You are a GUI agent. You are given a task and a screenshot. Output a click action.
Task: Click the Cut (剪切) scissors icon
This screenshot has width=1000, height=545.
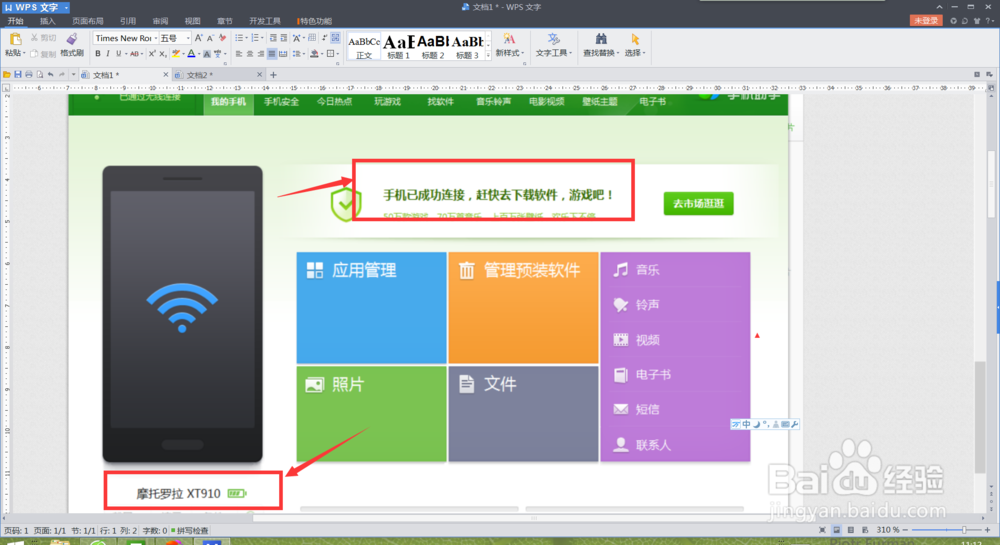35,38
